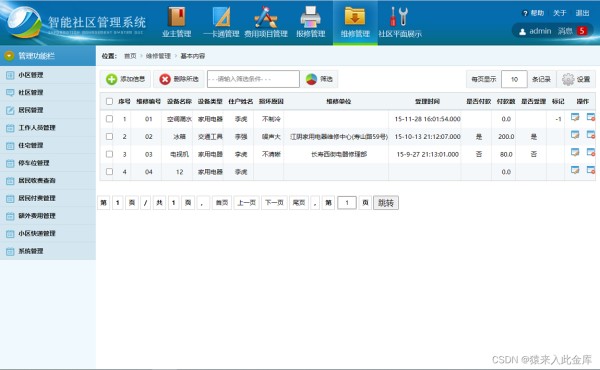Edit record row 04 icon
This screenshot has height=370, width=600.
[x=575, y=170]
